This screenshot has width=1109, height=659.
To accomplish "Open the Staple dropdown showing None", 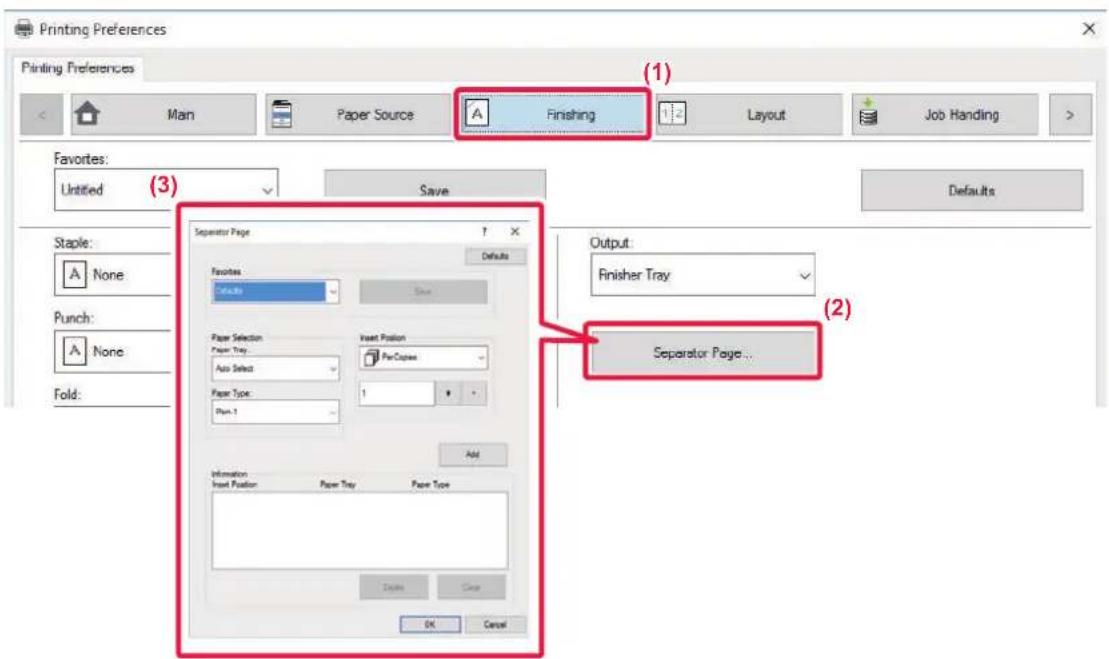I will [113, 274].
